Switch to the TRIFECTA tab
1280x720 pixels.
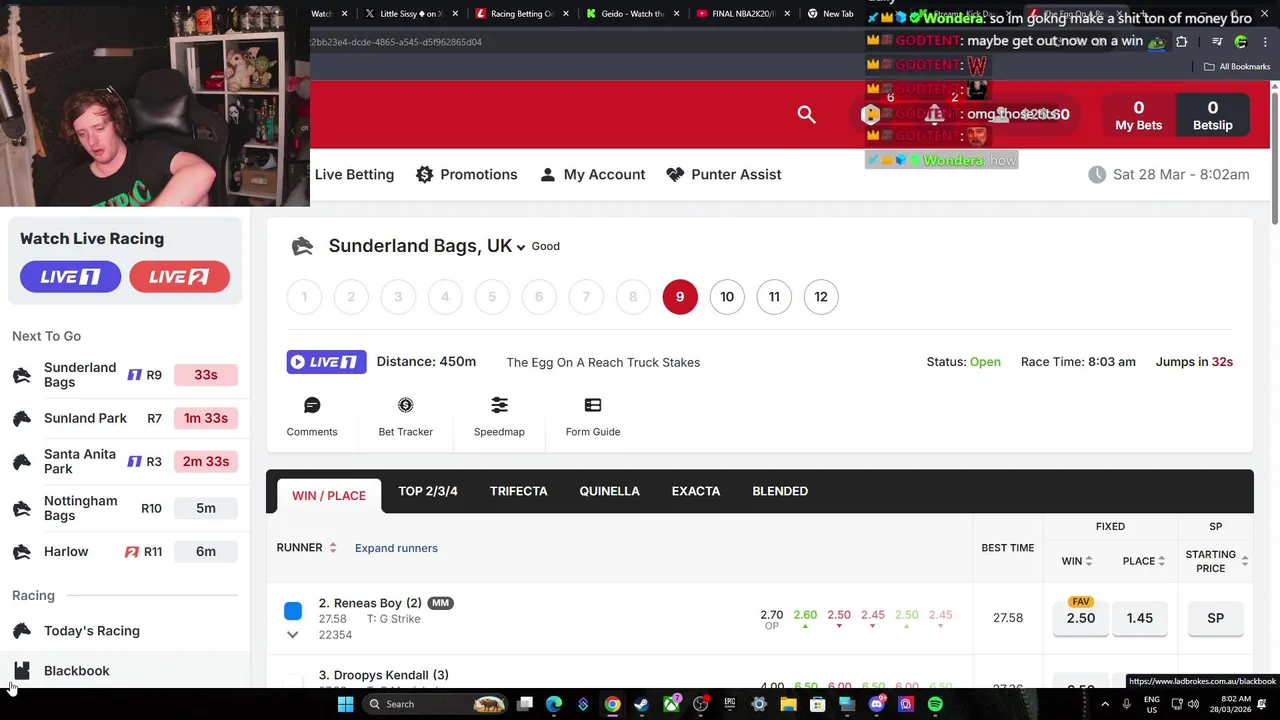(518, 491)
